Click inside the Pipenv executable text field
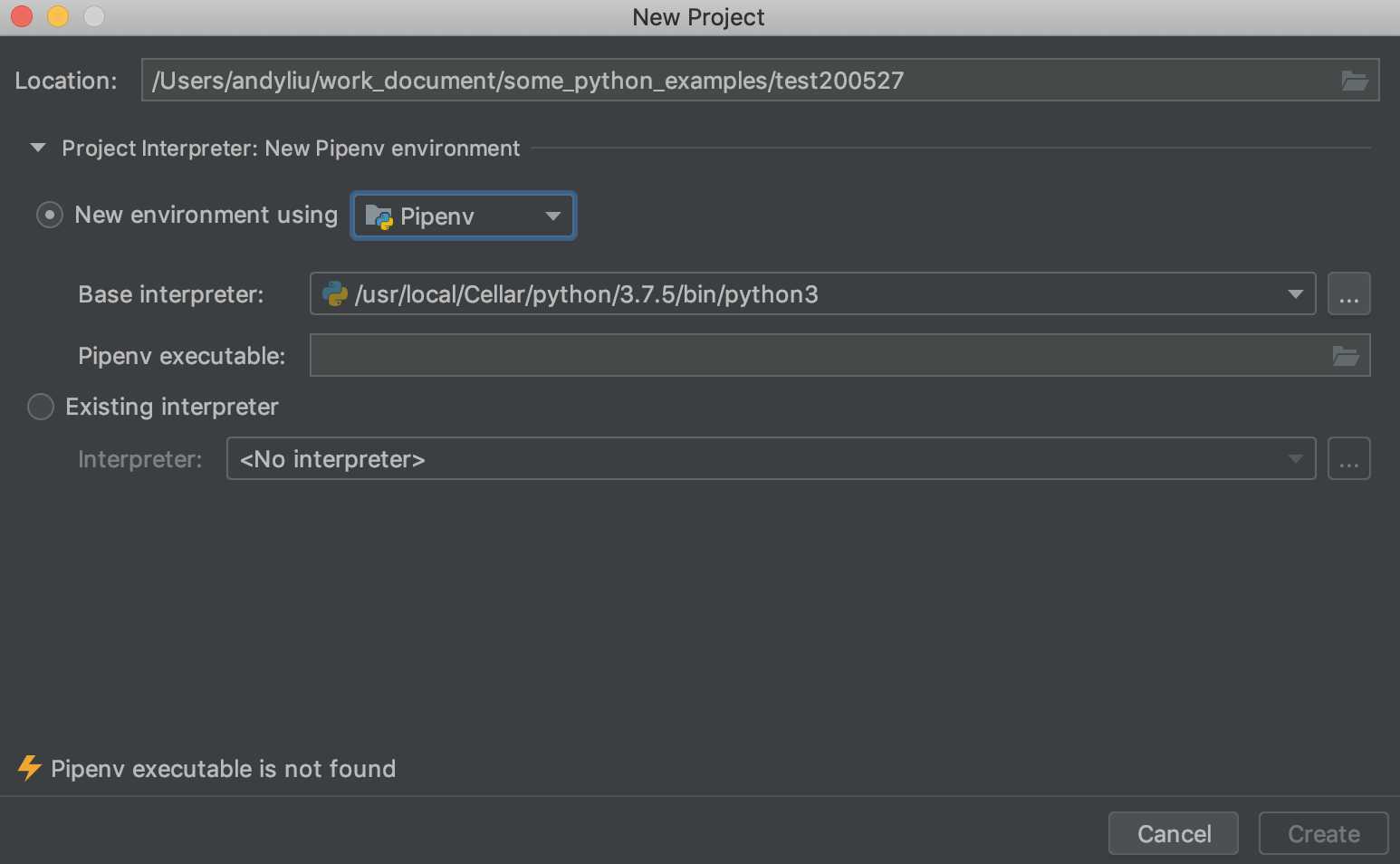Viewport: 1400px width, 864px height. [x=815, y=356]
